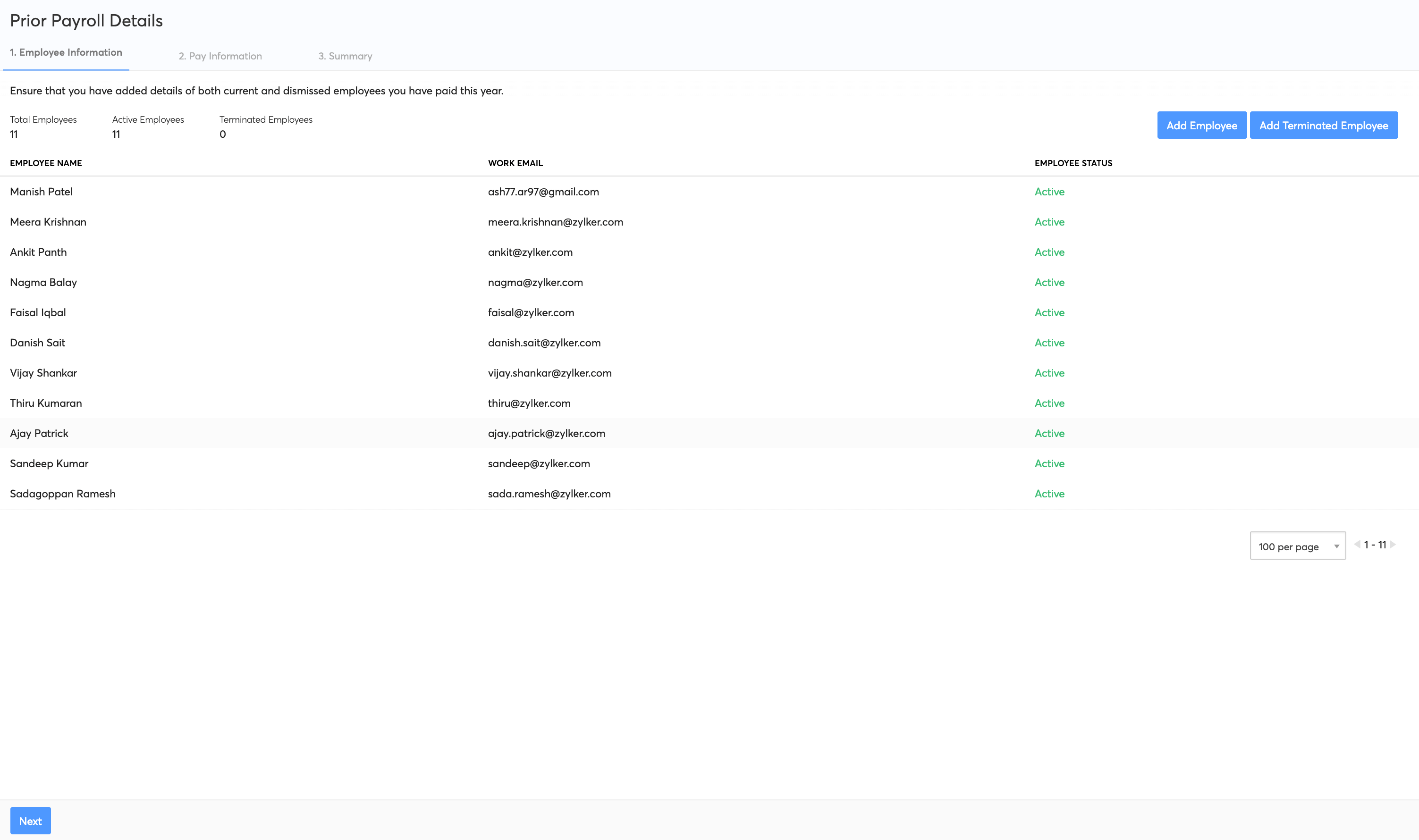
Task: Click the Add Employee button
Action: tap(1201, 126)
